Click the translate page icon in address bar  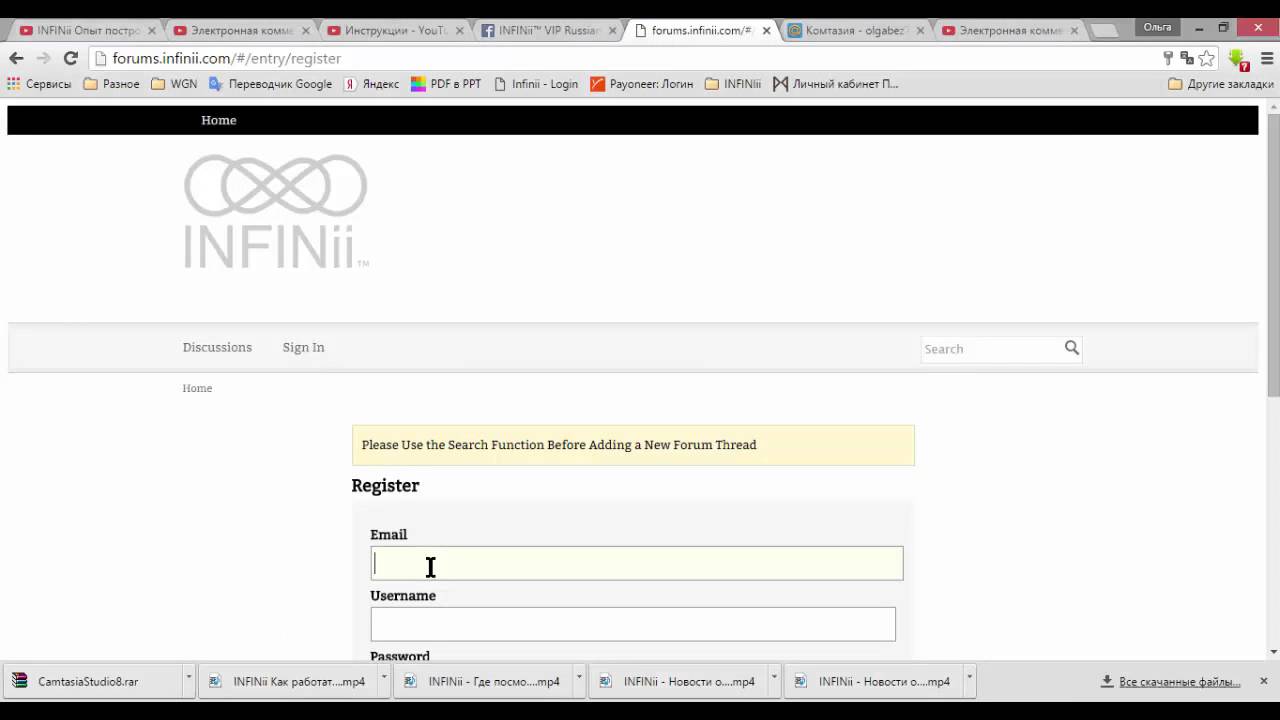1187,58
